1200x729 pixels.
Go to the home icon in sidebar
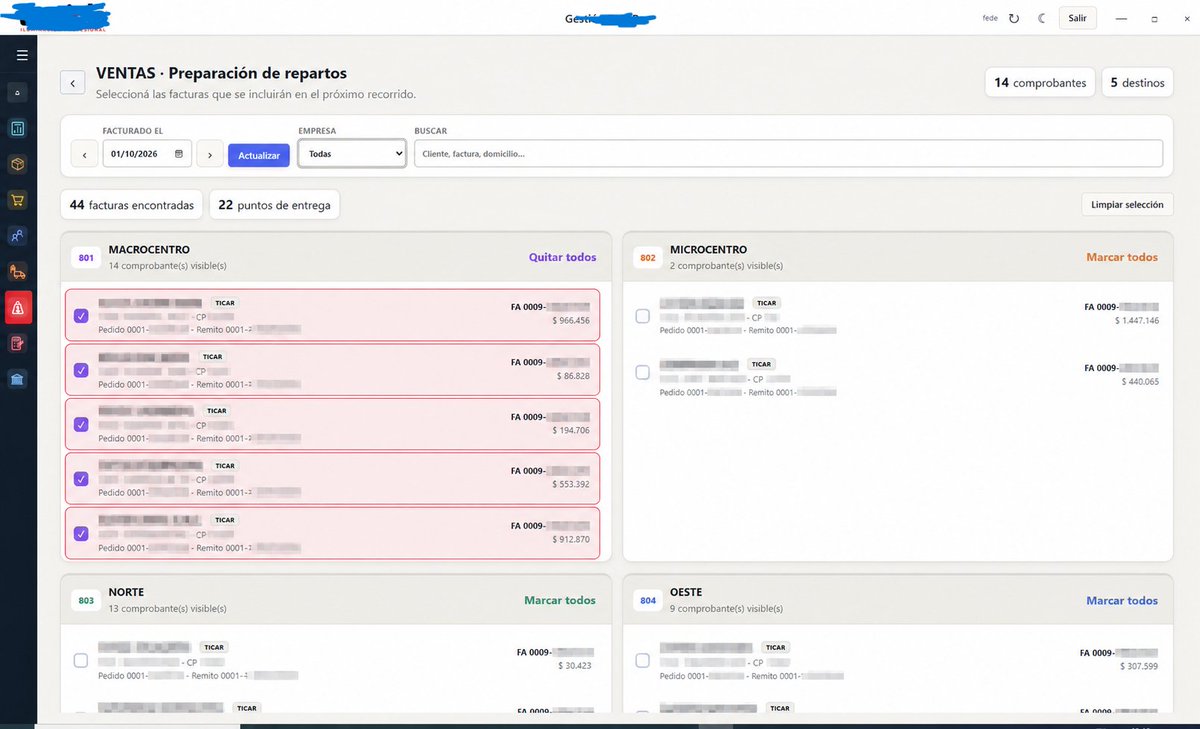coord(18,93)
